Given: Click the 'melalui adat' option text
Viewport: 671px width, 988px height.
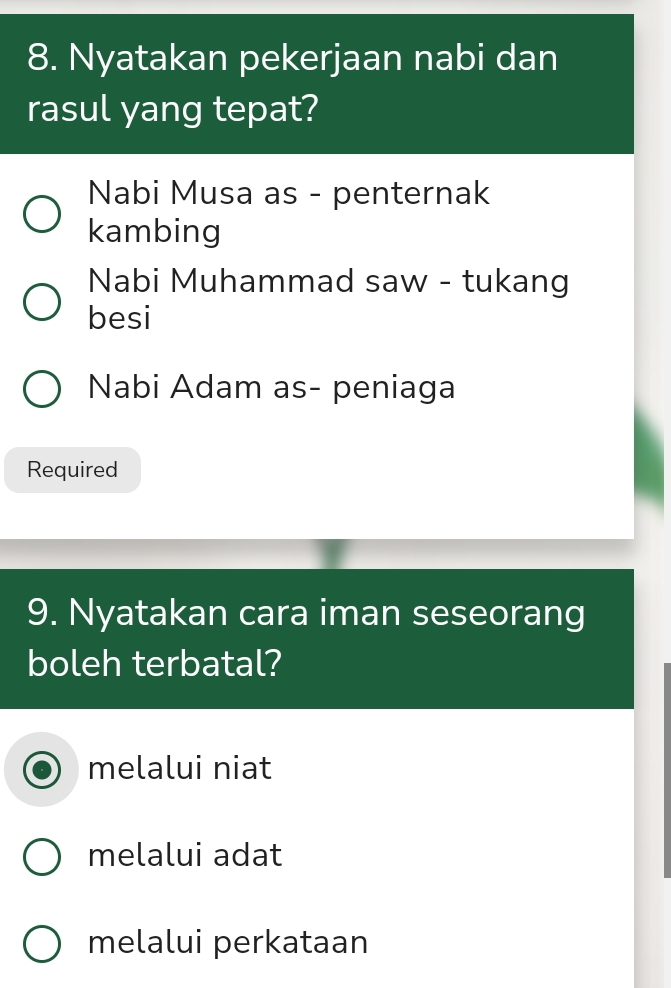Looking at the screenshot, I should pyautogui.click(x=185, y=856).
